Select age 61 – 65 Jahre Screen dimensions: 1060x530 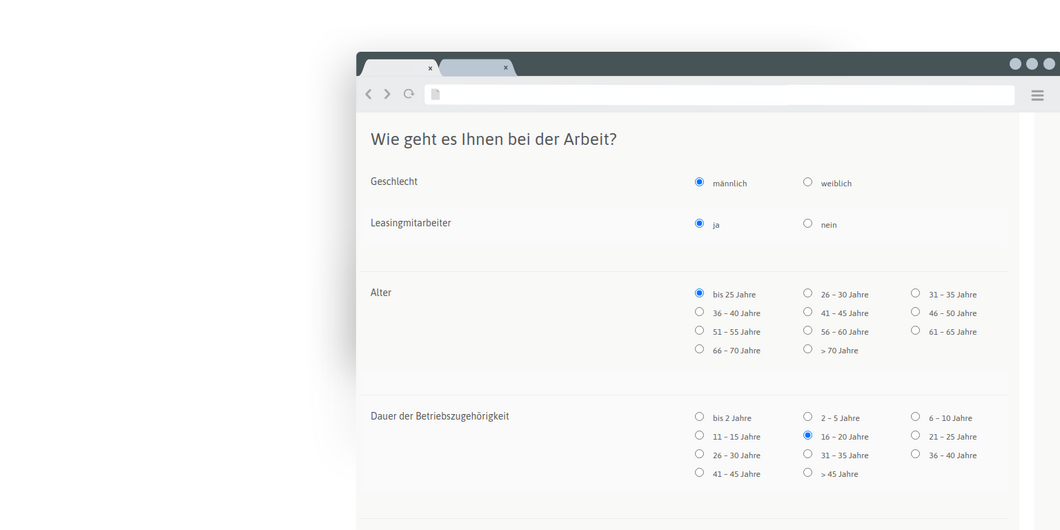pos(915,330)
